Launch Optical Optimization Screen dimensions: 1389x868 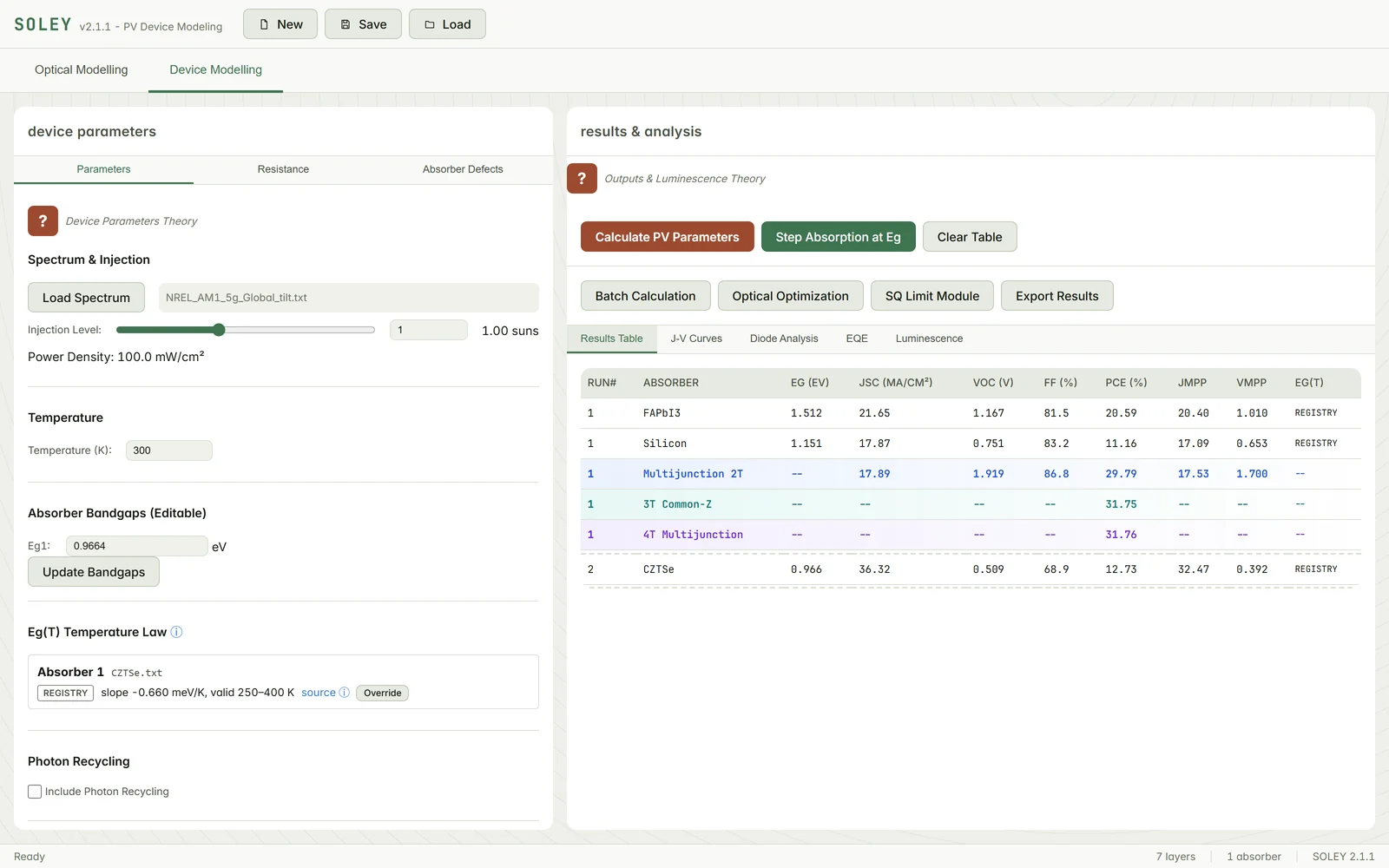click(790, 296)
